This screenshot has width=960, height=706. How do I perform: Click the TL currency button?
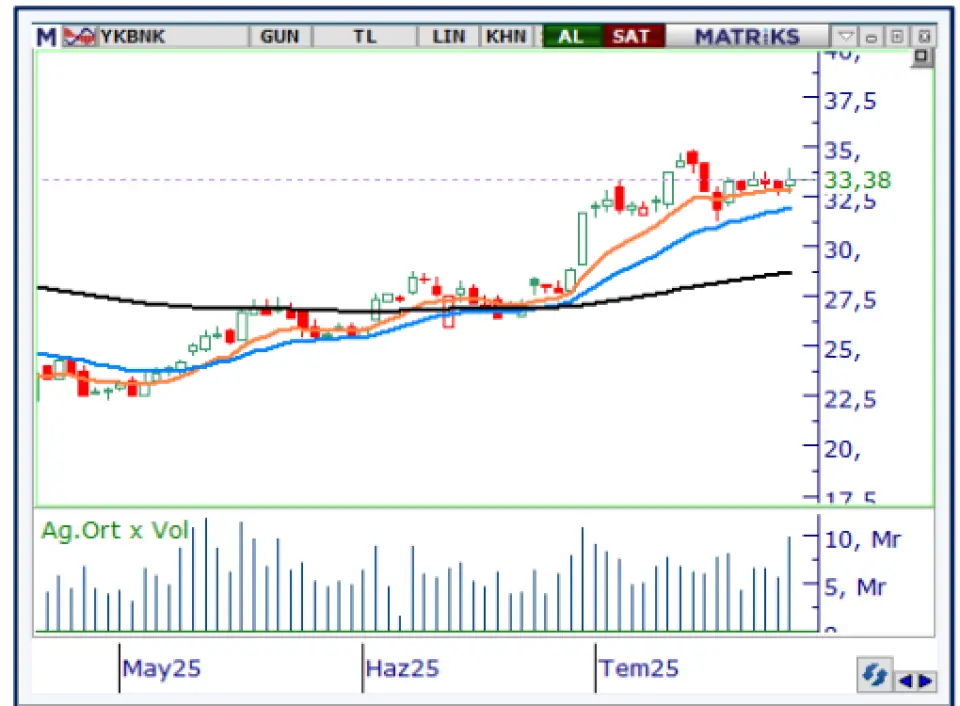tap(365, 37)
